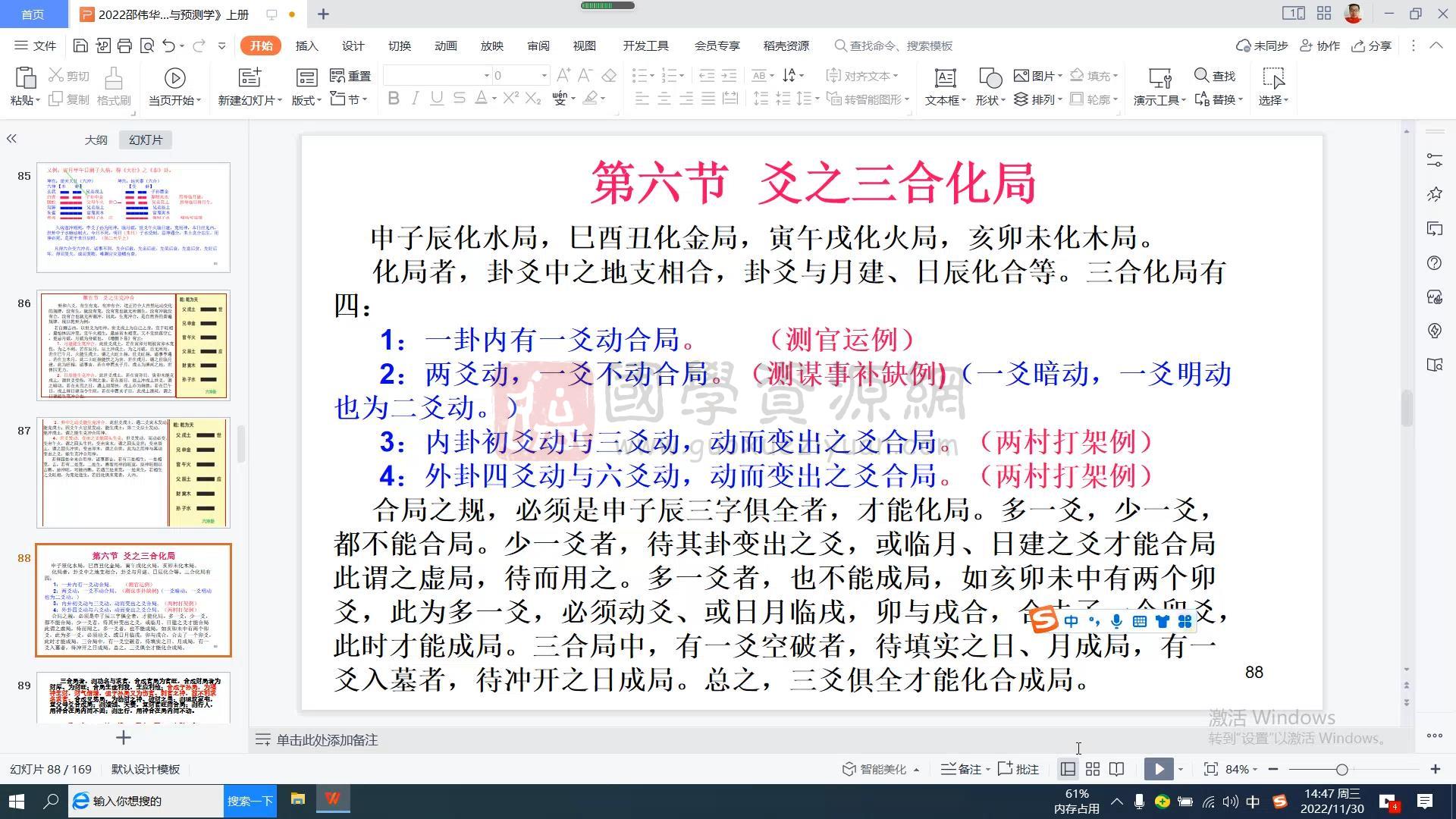1456x819 pixels.
Task: Expand the Picture (图片) dropdown
Action: click(x=1059, y=76)
